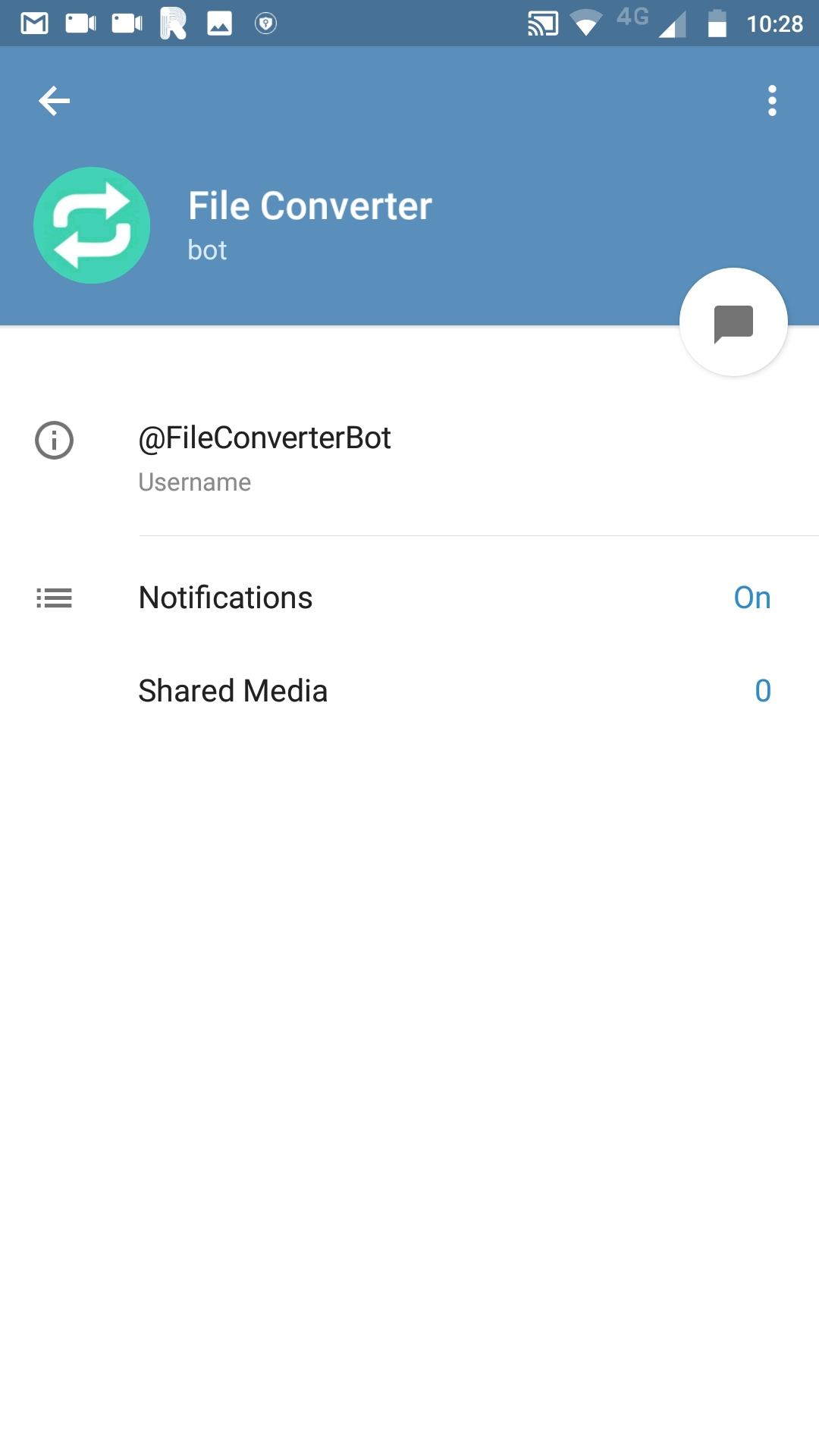The height and width of the screenshot is (1456, 819).
Task: Tap the Gmail notification icon in status bar
Action: 35,24
